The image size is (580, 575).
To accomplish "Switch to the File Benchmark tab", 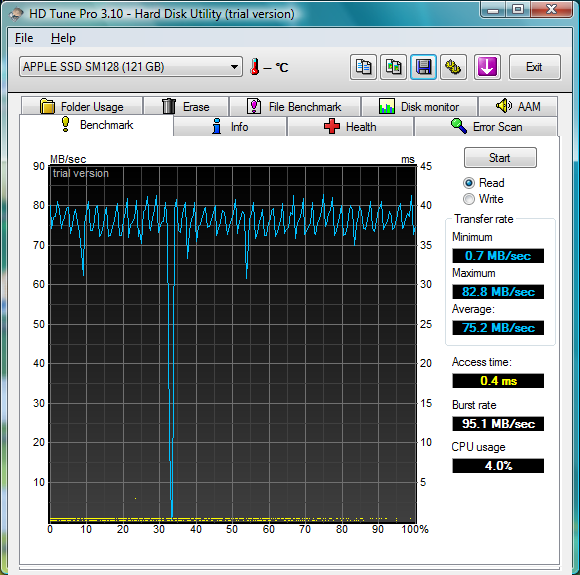I will [x=295, y=107].
